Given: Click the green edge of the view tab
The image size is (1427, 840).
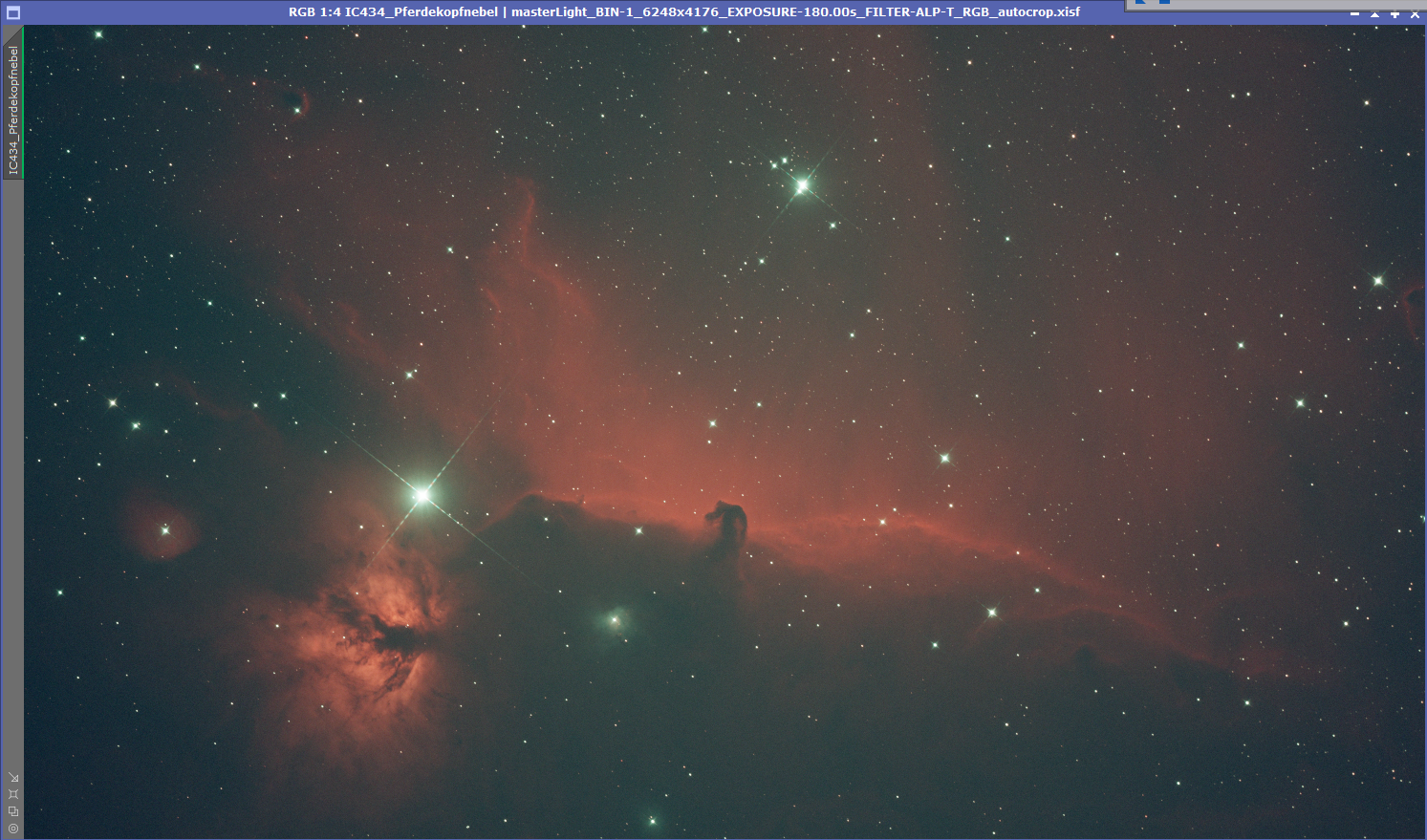Looking at the screenshot, I should pyautogui.click(x=23, y=105).
